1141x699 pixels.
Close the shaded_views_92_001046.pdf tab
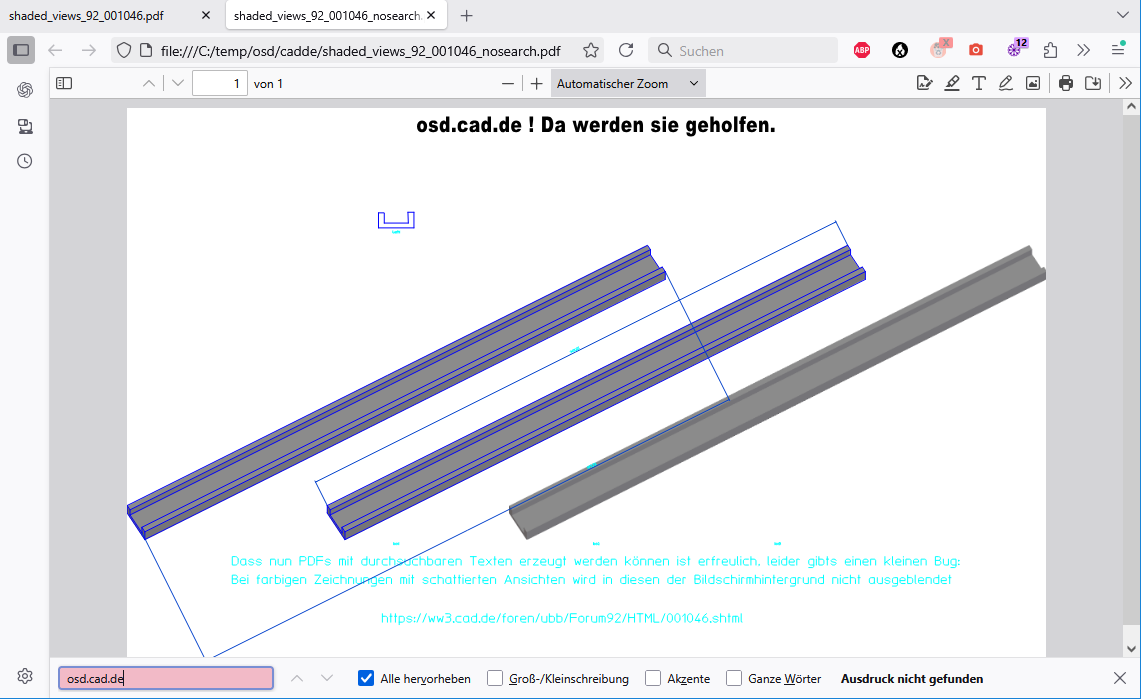click(206, 15)
